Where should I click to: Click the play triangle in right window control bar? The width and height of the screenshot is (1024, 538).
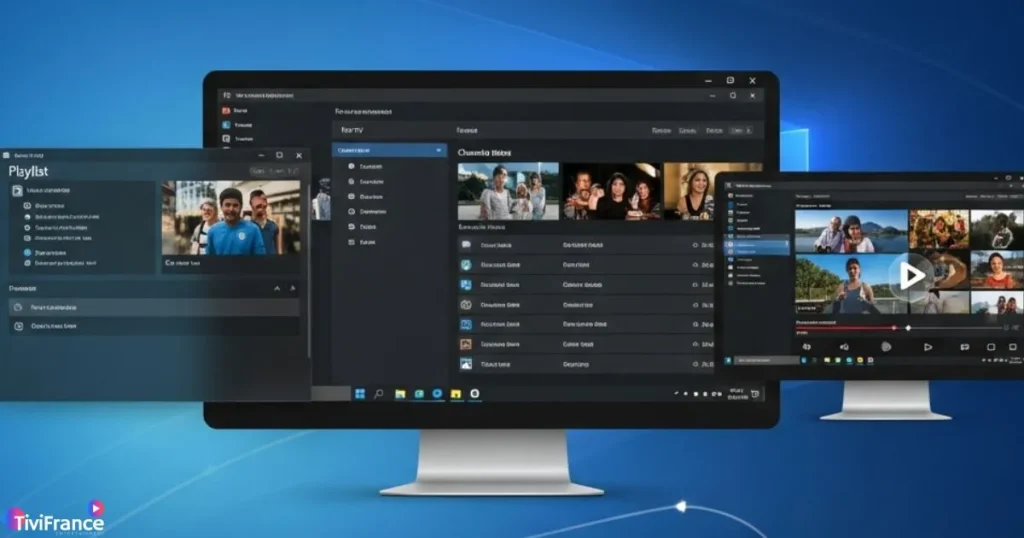click(927, 347)
